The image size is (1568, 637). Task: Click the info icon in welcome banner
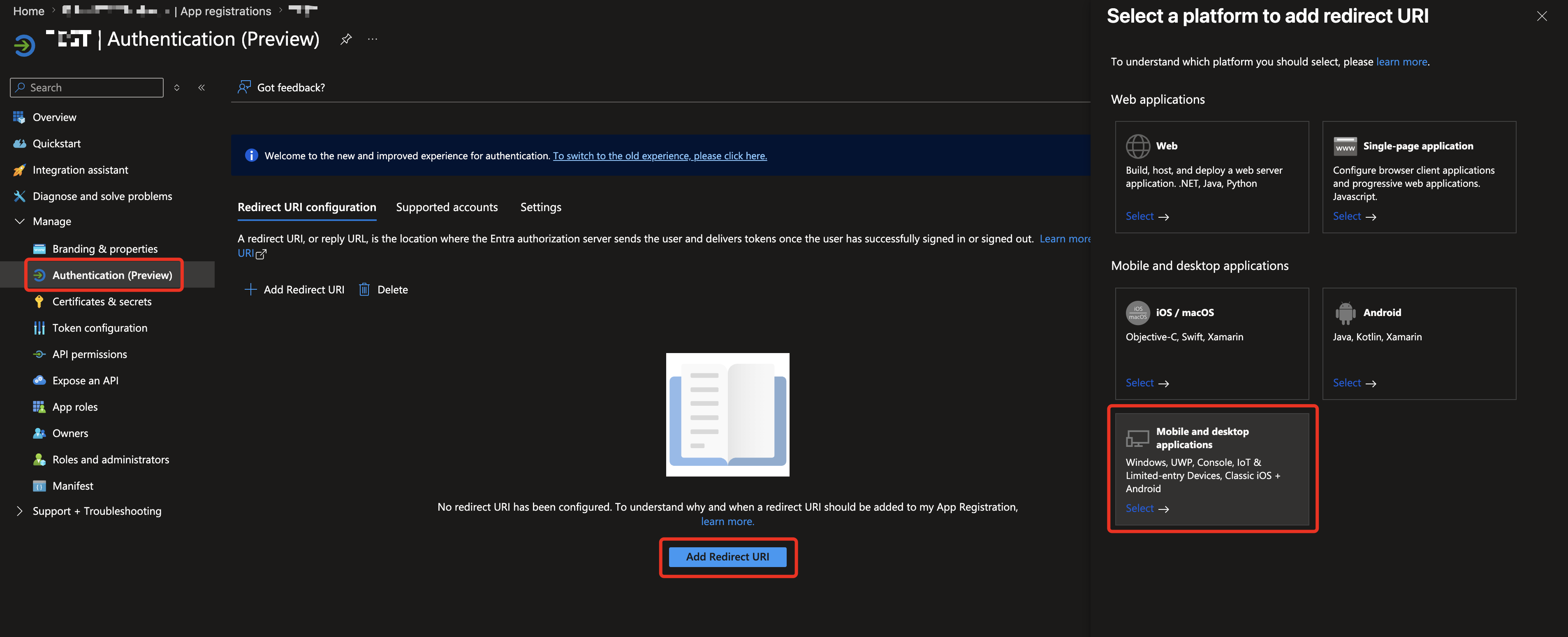click(251, 155)
